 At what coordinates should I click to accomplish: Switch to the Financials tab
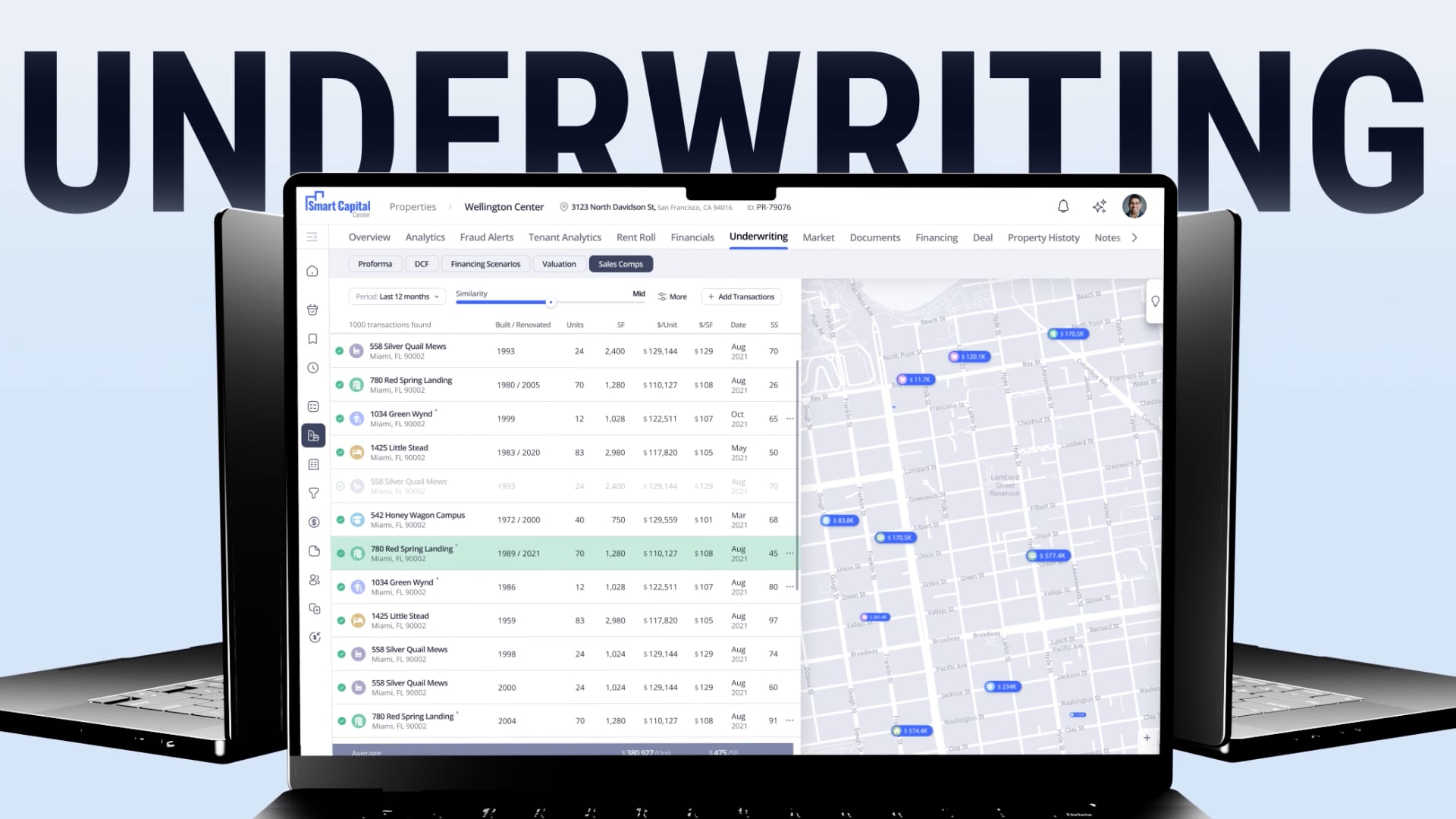(692, 237)
